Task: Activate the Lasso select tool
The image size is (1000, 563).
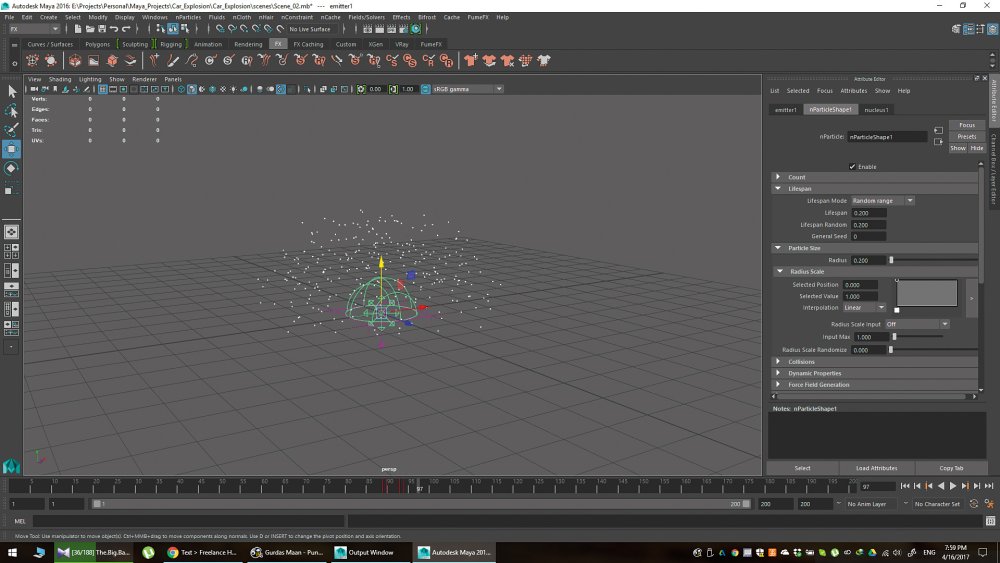Action: pyautogui.click(x=11, y=111)
